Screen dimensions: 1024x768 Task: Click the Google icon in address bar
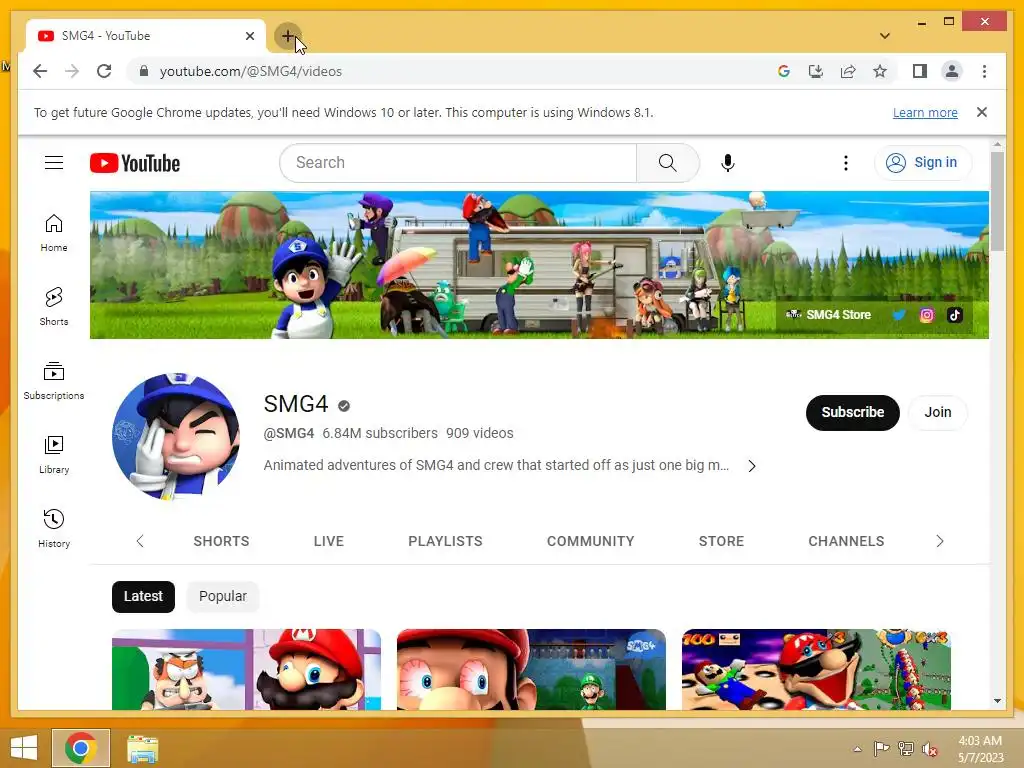784,71
